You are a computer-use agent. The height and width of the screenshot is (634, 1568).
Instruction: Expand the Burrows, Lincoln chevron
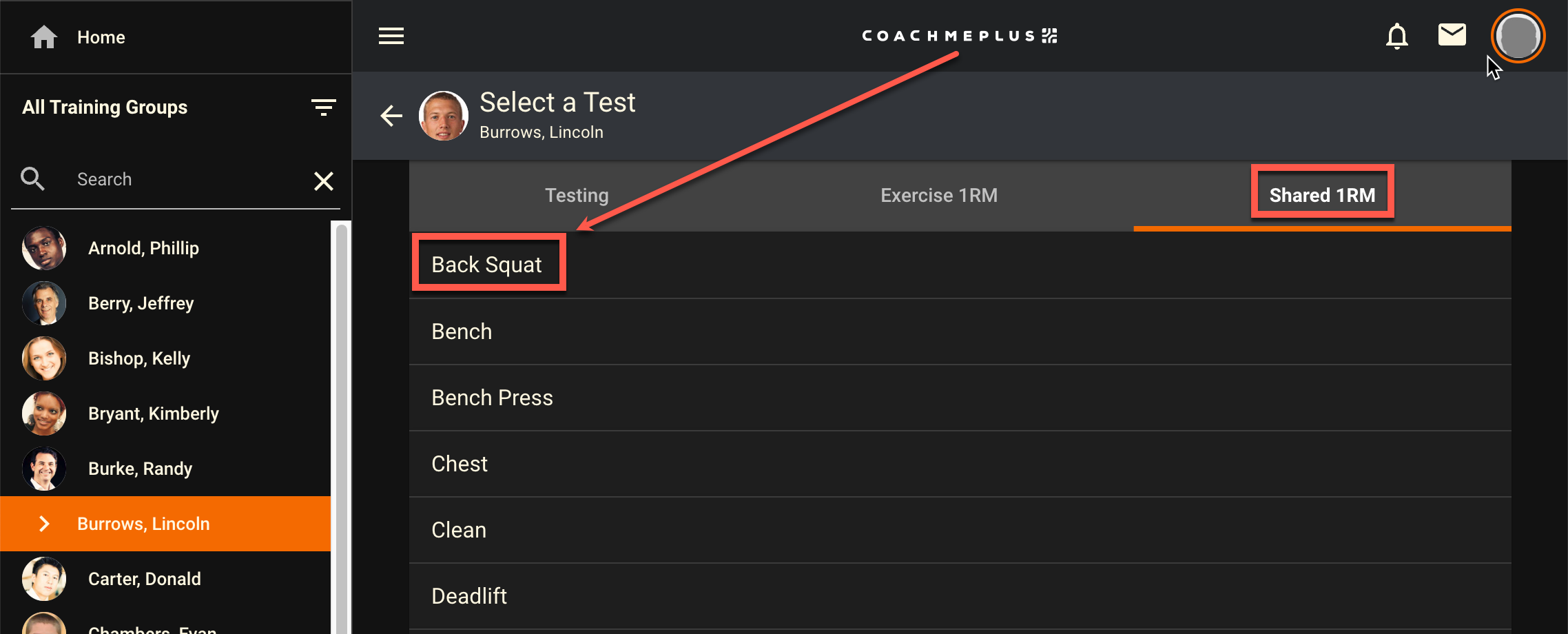[x=44, y=524]
